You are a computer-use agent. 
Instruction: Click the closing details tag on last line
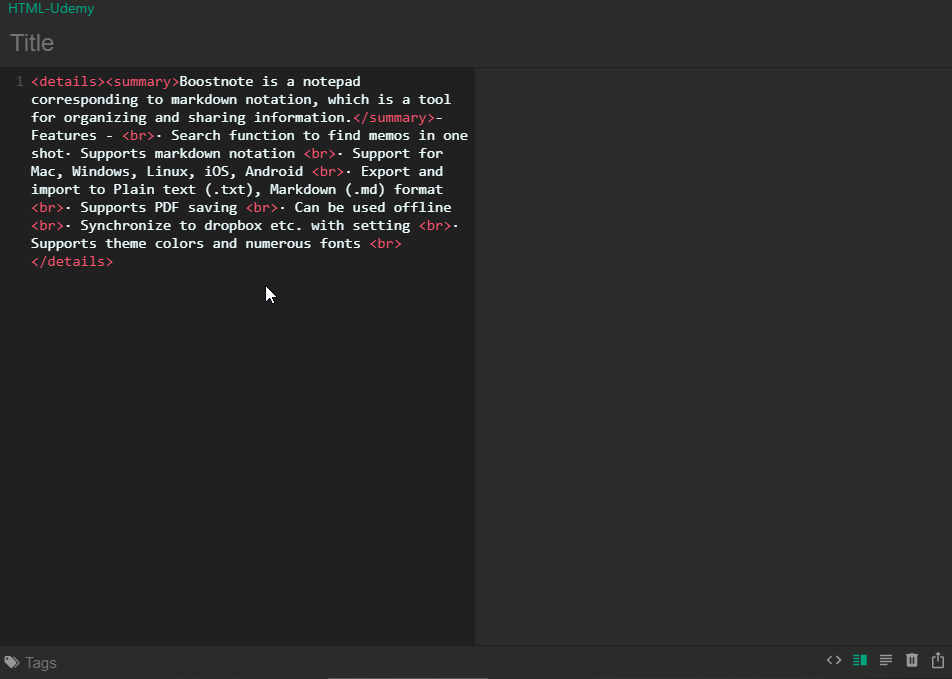pos(71,261)
